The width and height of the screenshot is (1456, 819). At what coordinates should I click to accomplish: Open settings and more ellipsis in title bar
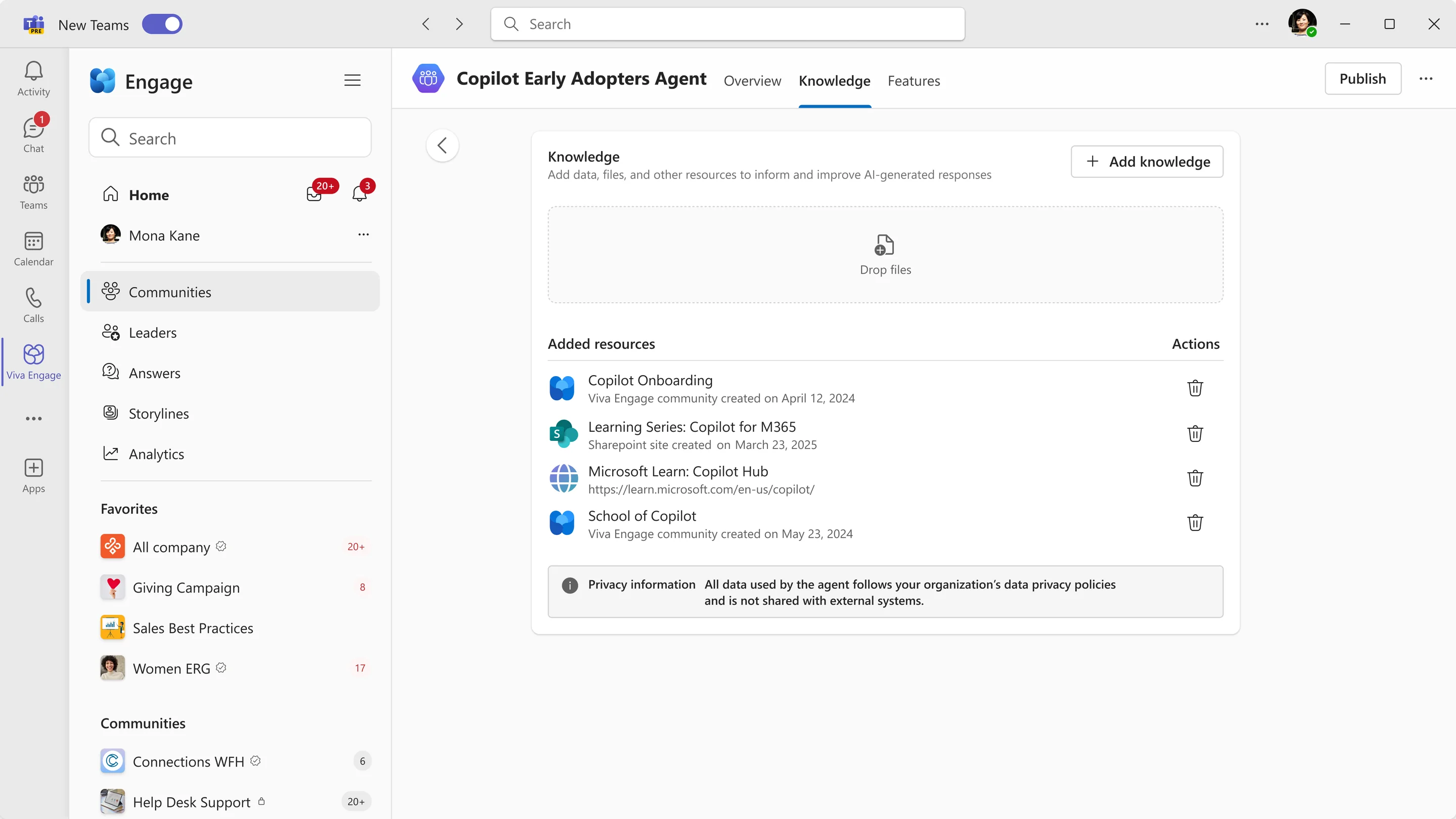pyautogui.click(x=1261, y=24)
